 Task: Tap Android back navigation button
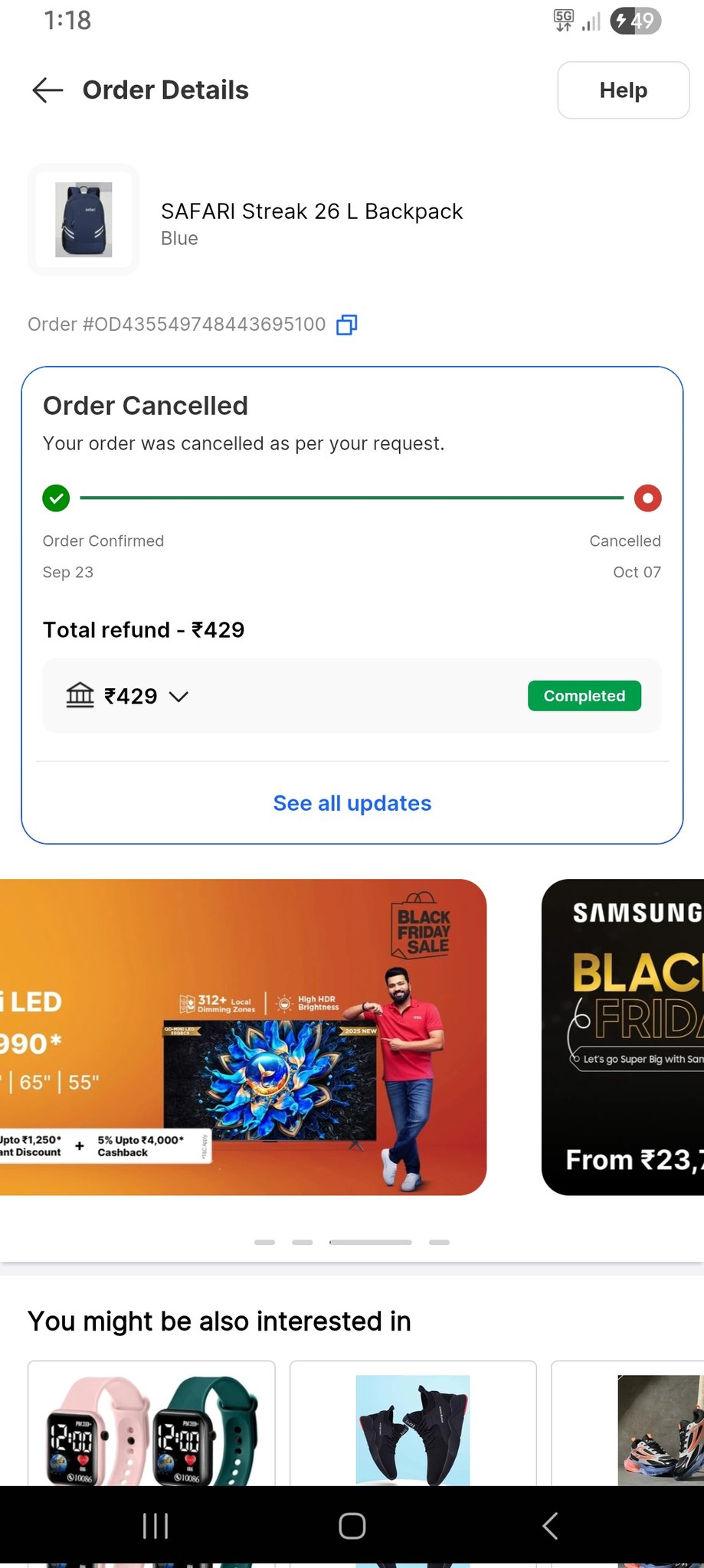pos(550,1526)
